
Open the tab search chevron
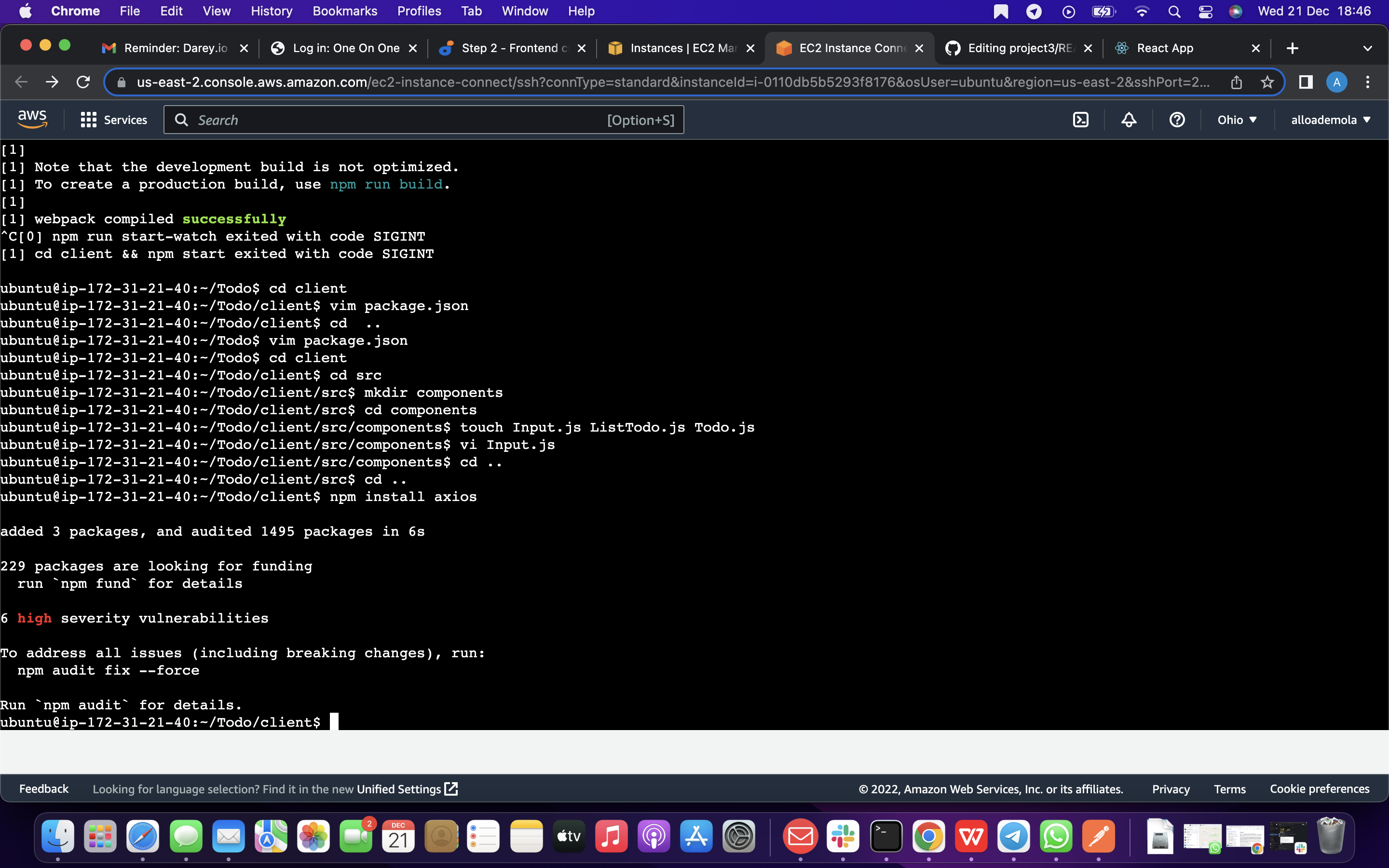pos(1368,48)
